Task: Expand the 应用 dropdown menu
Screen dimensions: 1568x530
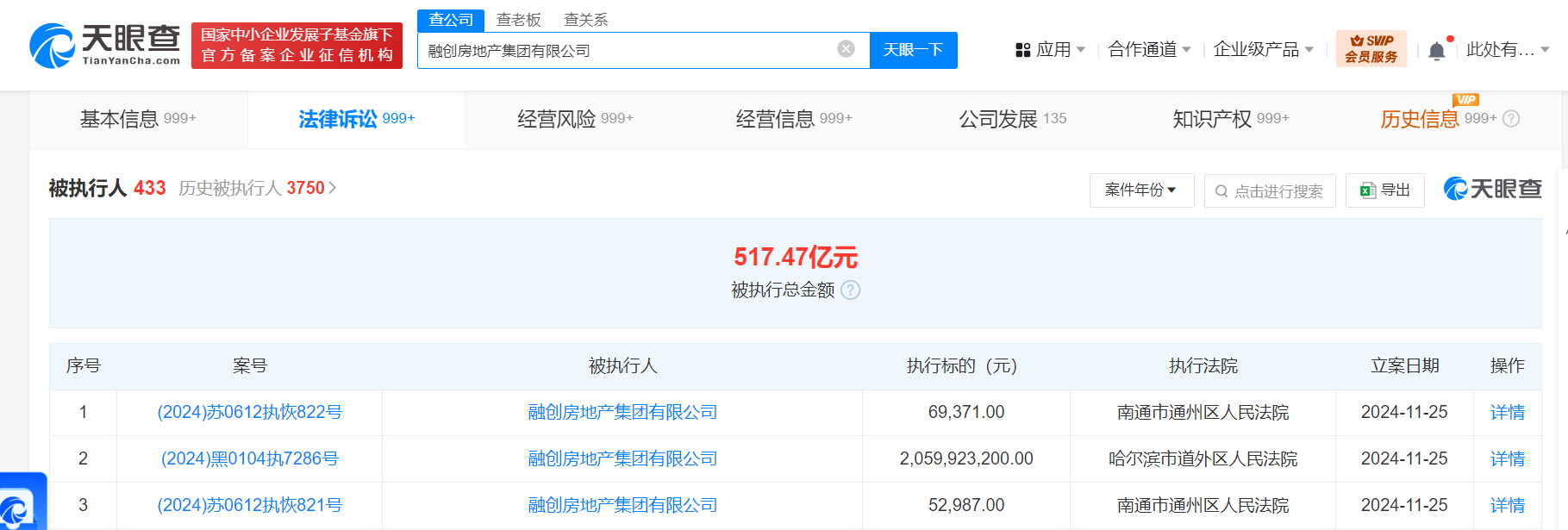Action: coord(1050,50)
